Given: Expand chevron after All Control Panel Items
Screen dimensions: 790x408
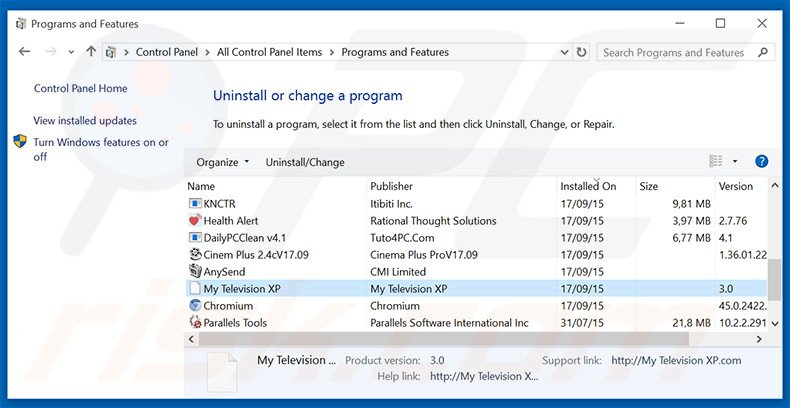Looking at the screenshot, I should click(332, 52).
